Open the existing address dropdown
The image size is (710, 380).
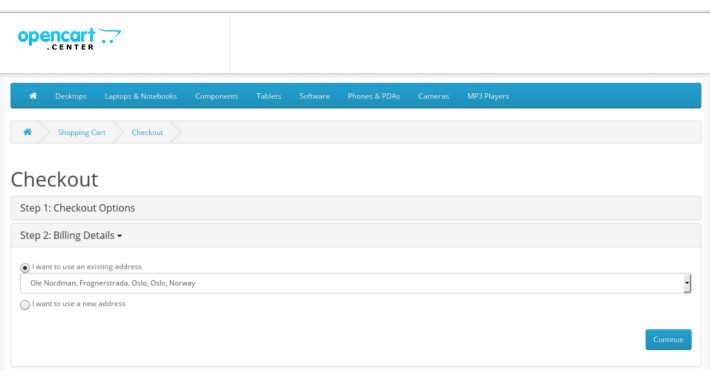coord(355,283)
